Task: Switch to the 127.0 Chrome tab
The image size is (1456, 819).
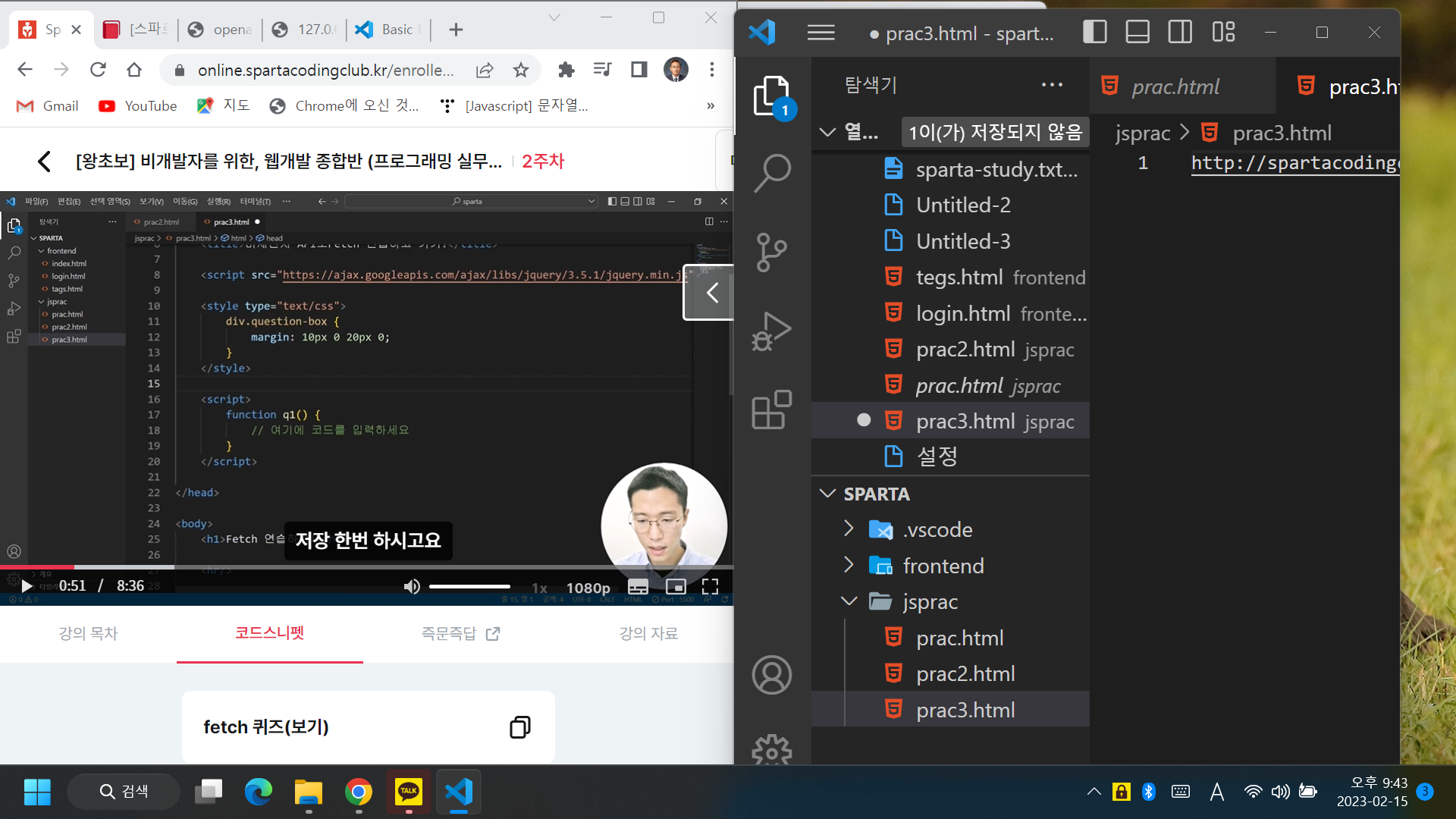Action: pos(305,30)
